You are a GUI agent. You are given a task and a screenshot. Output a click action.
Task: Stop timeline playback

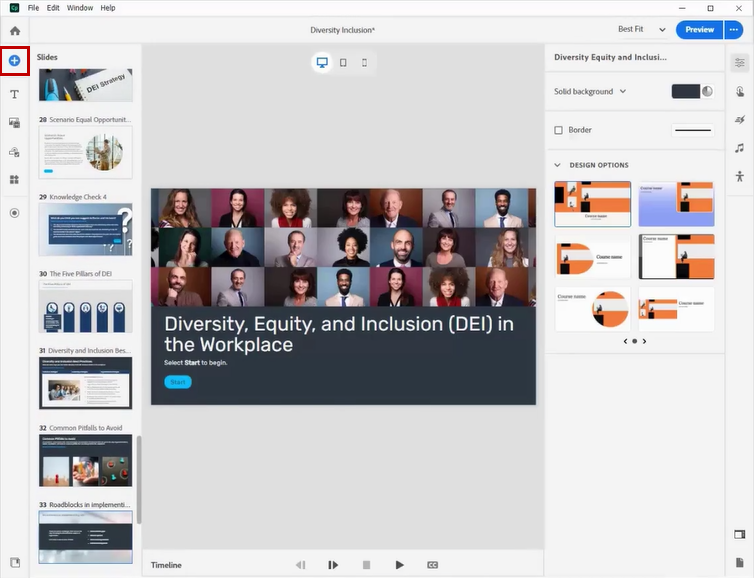coord(366,565)
